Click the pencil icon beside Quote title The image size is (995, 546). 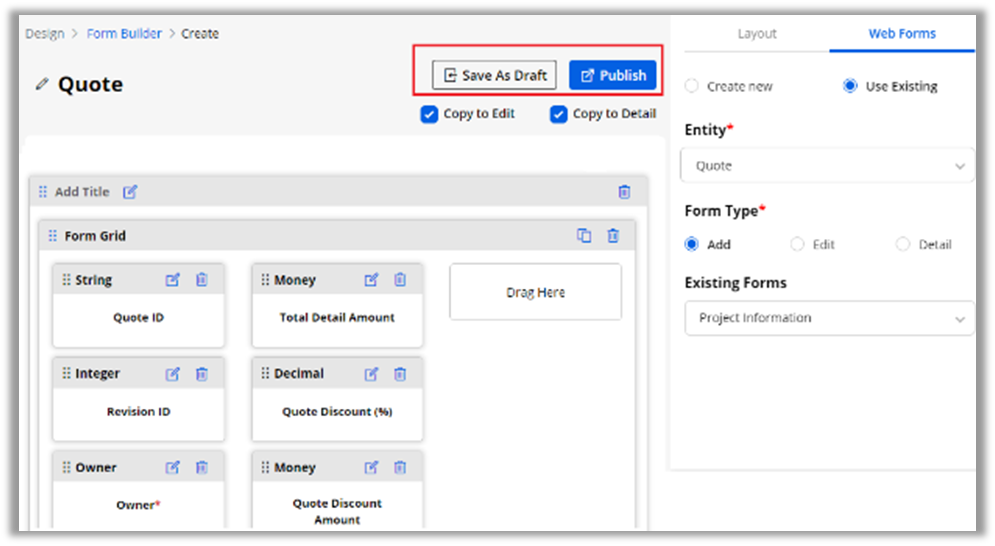tap(41, 85)
